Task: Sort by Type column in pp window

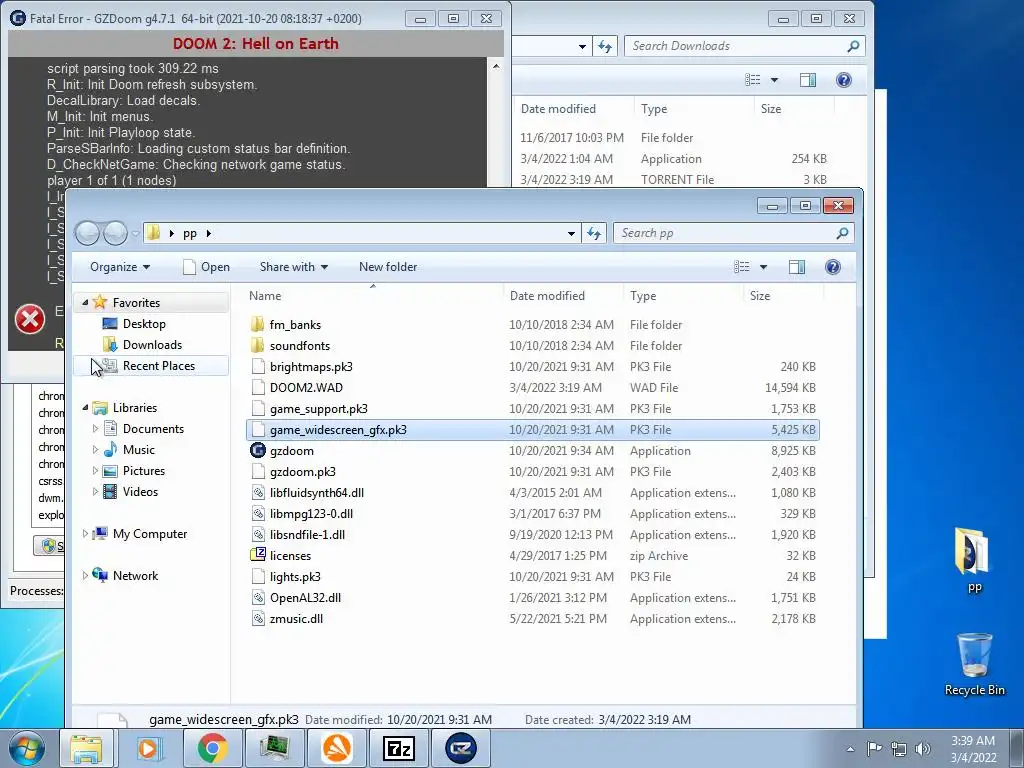Action: (x=683, y=296)
